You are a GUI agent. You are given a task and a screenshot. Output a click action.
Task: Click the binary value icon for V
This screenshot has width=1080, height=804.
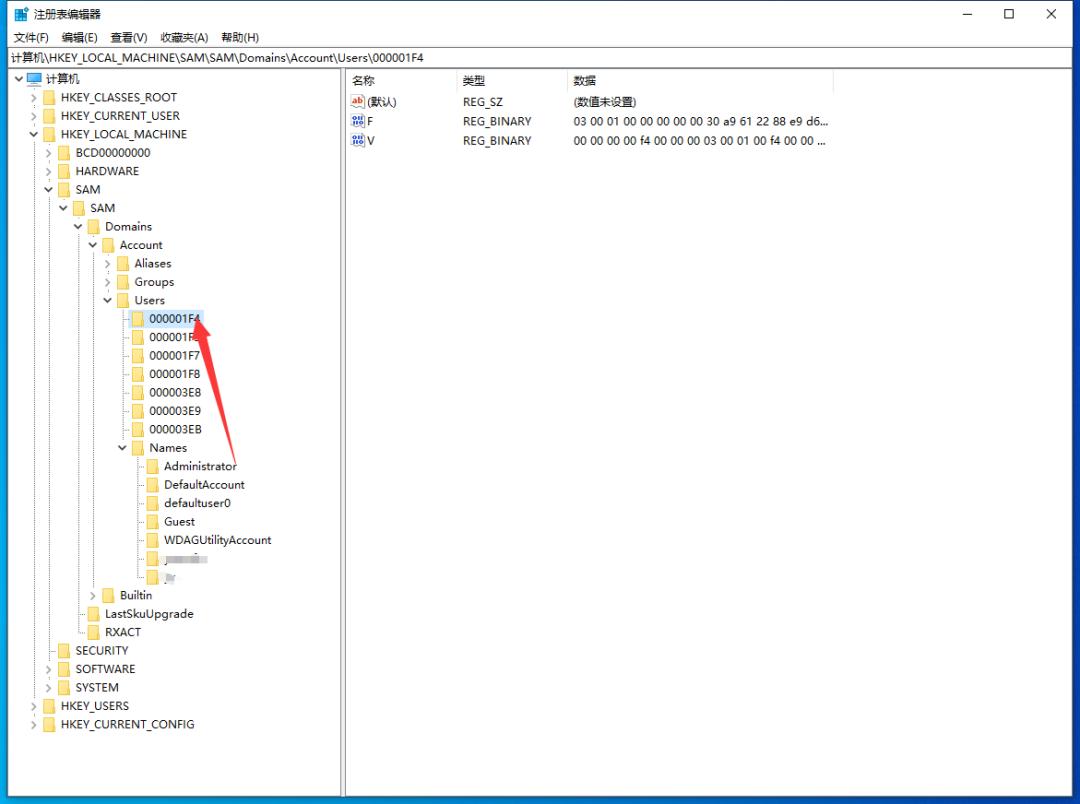pyautogui.click(x=358, y=141)
